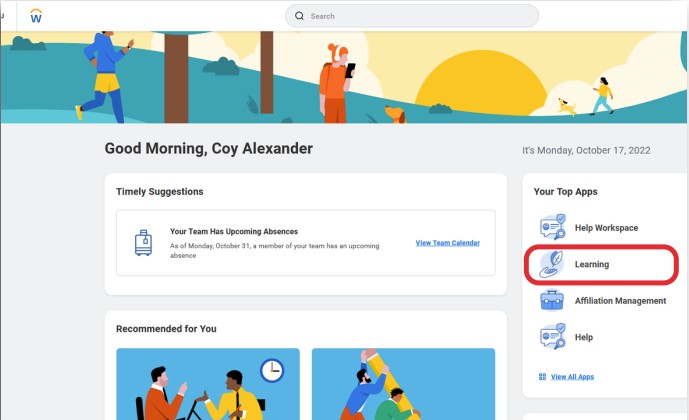Select the Help text label in Top Apps
Viewport: 689px width, 420px height.
[584, 338]
